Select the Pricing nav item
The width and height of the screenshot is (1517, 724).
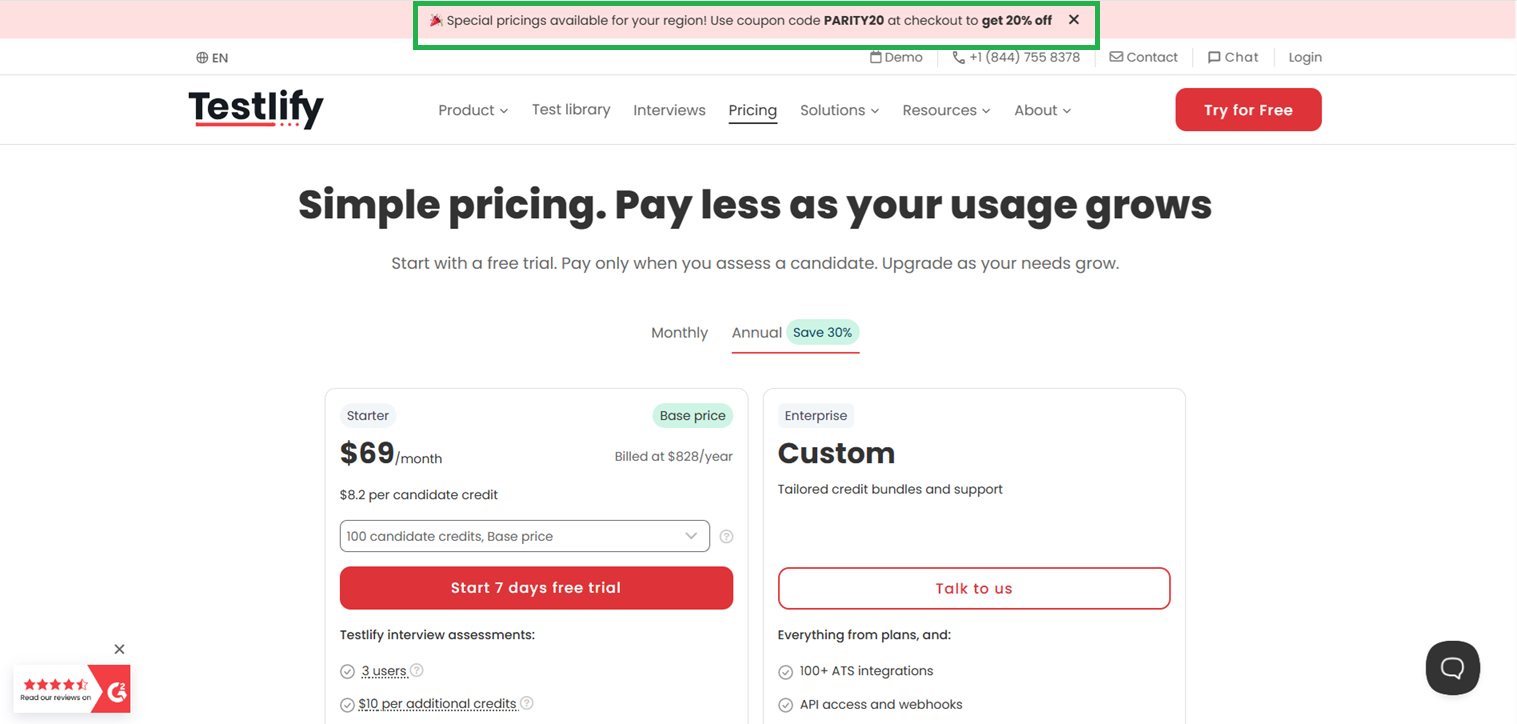753,111
